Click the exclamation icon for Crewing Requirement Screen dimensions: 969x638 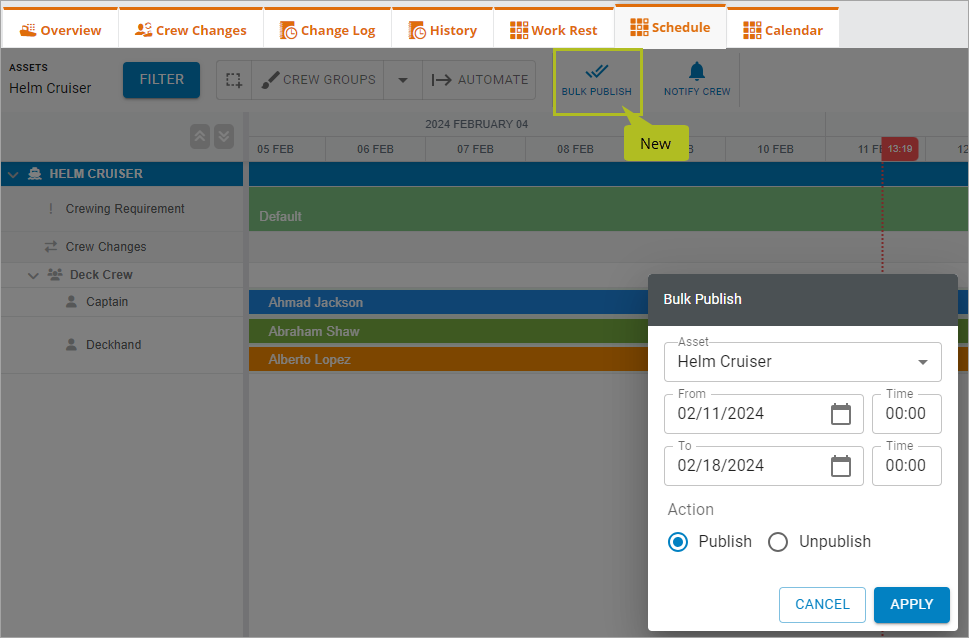[x=51, y=209]
